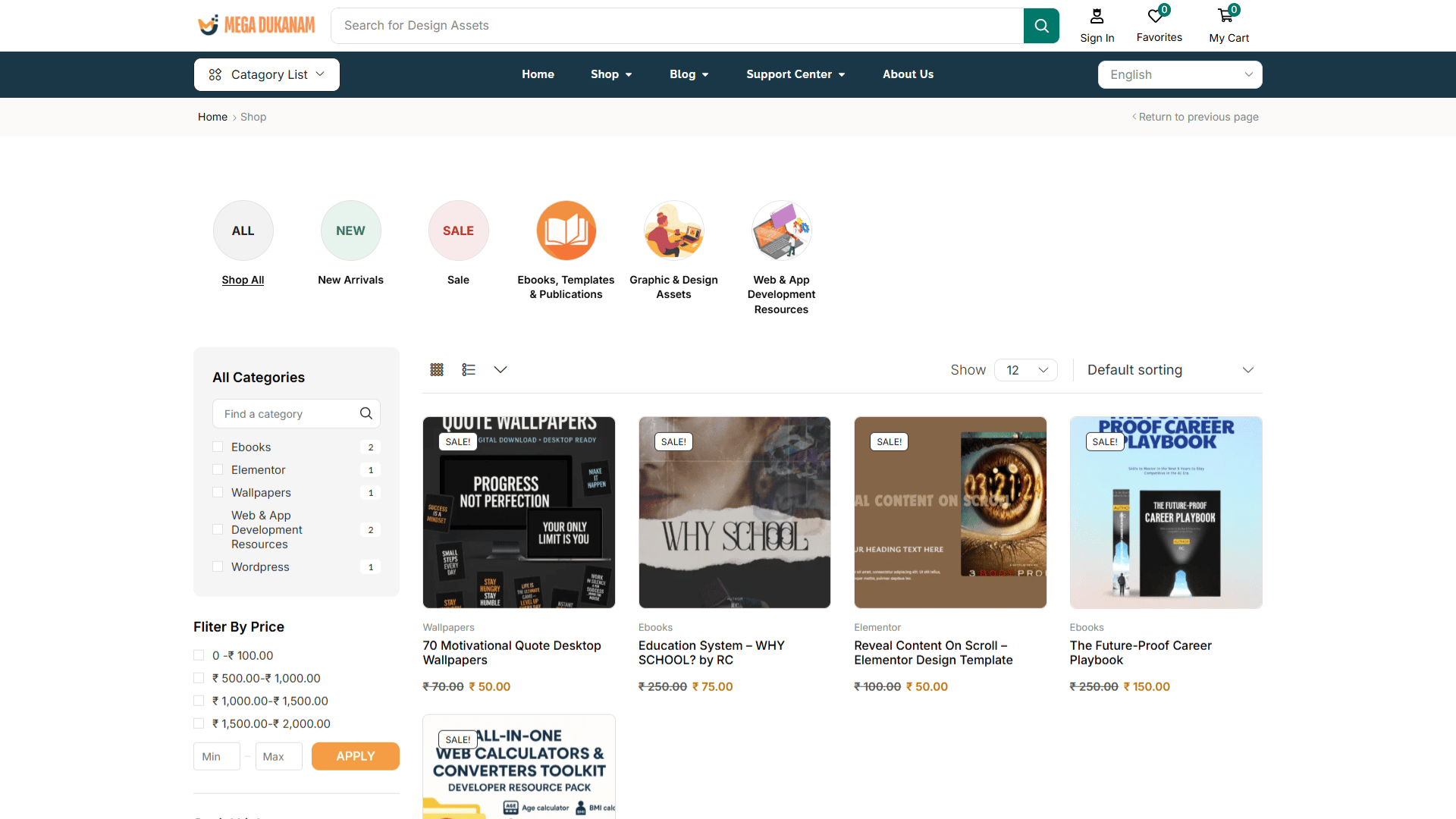The image size is (1456, 819).
Task: Switch to list view layout
Action: point(469,369)
